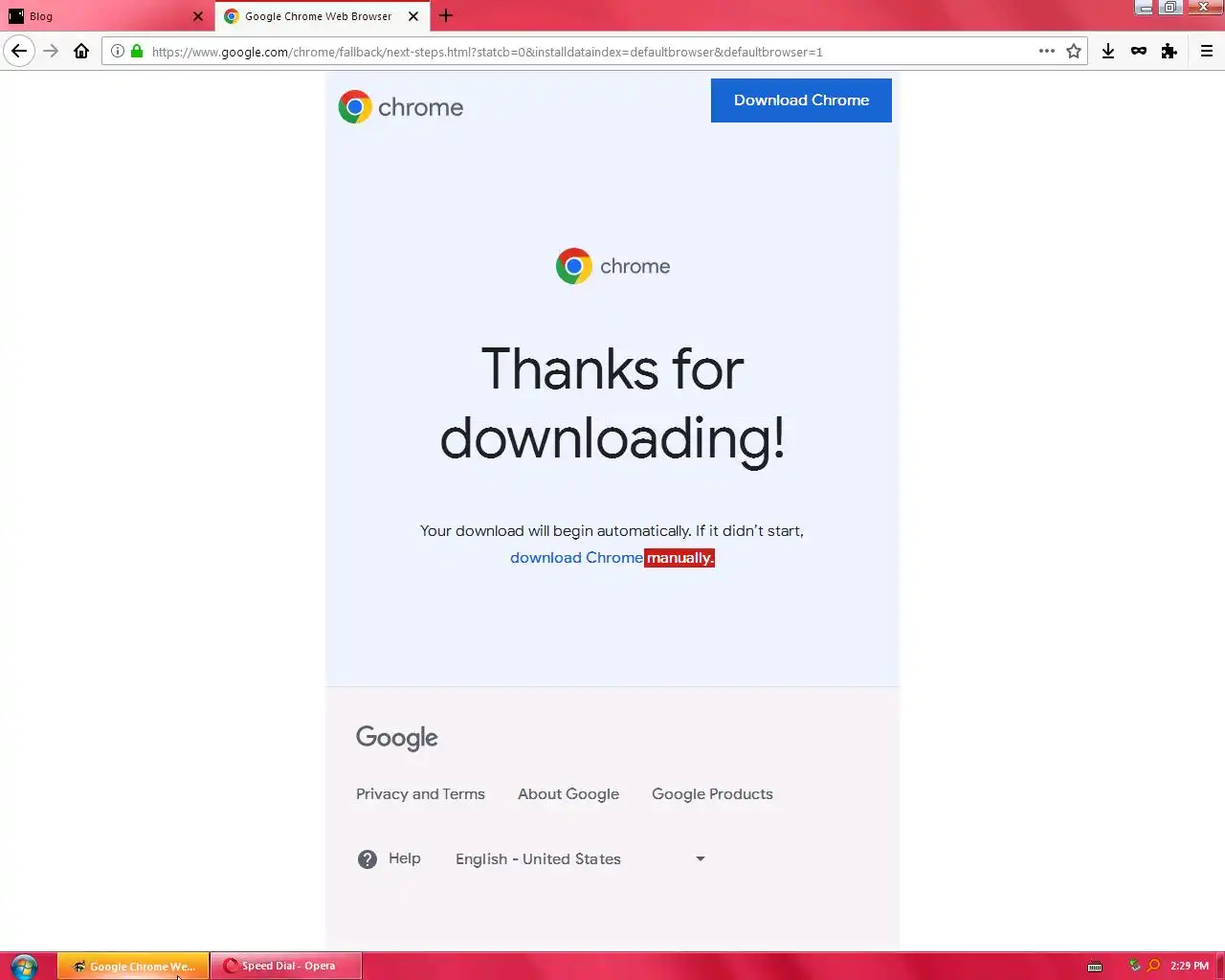This screenshot has width=1225, height=980.
Task: Close the Blog tab
Action: pos(198,16)
